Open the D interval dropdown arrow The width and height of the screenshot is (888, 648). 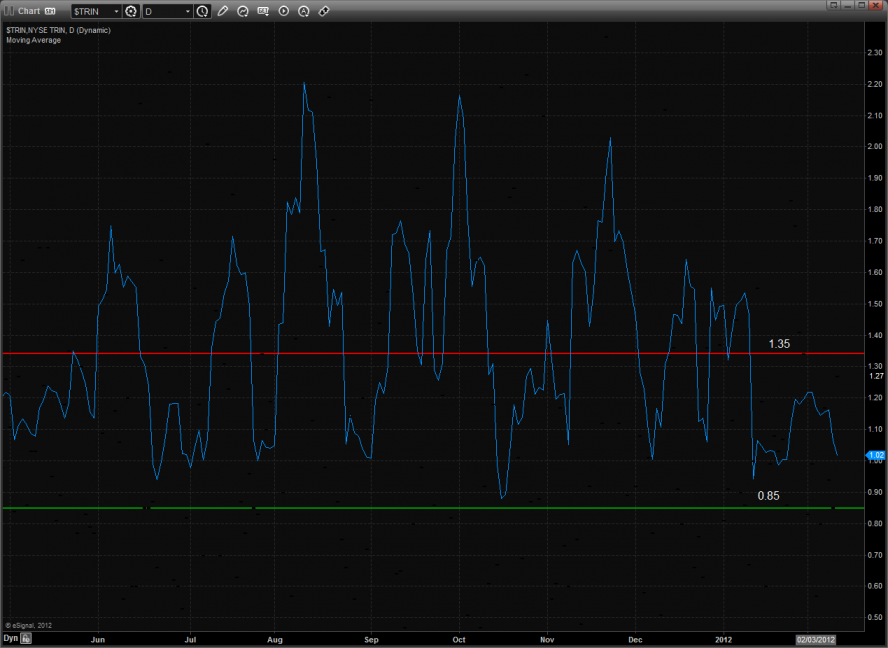(x=187, y=11)
